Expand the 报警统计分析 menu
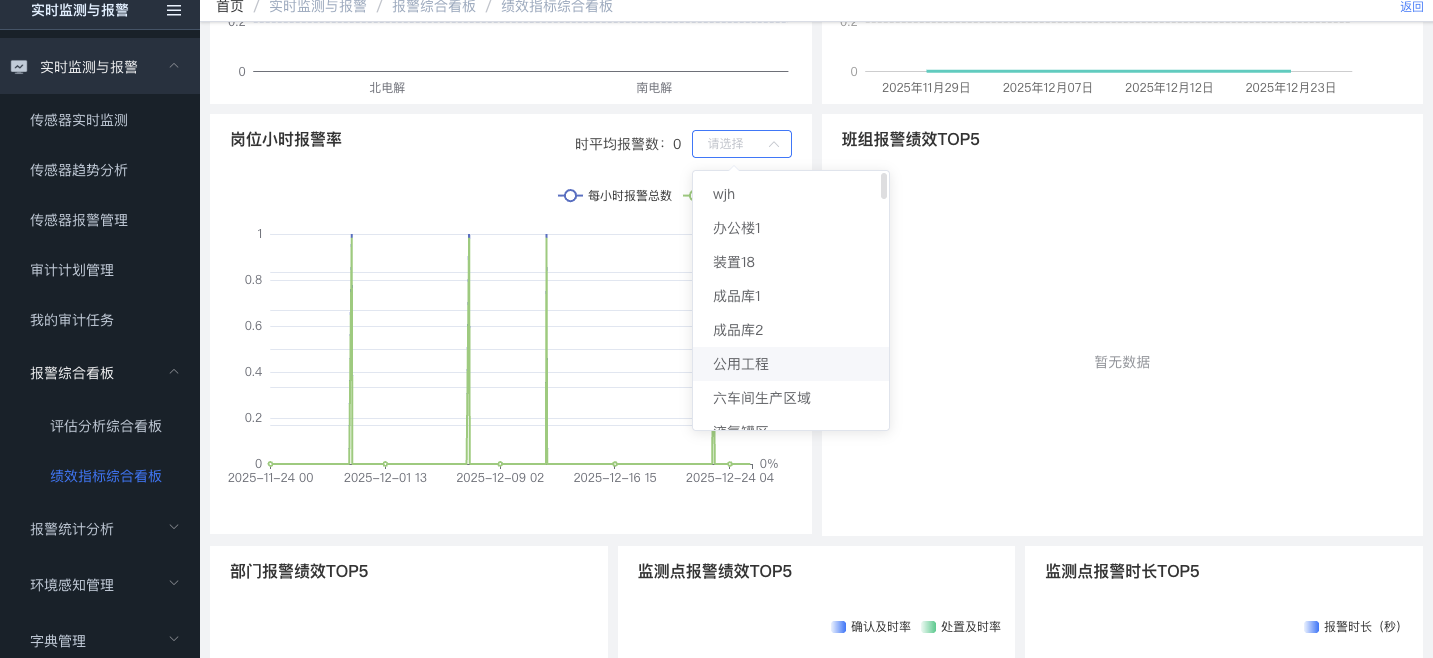Image resolution: width=1433 pixels, height=658 pixels. coord(174,528)
